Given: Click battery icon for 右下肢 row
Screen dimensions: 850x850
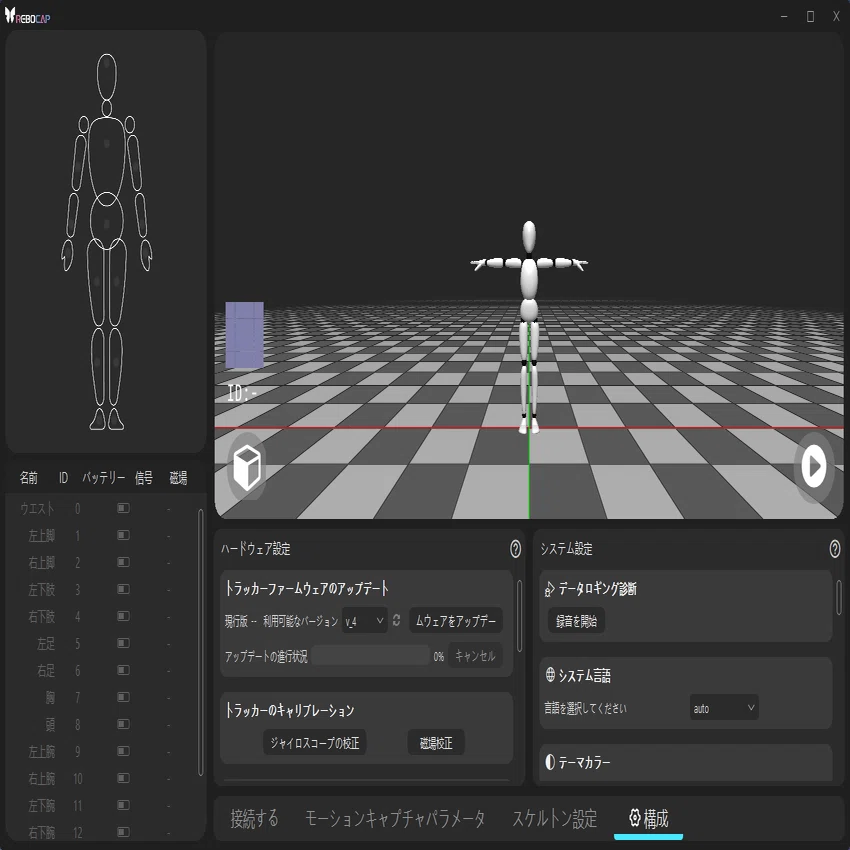Looking at the screenshot, I should coord(123,616).
